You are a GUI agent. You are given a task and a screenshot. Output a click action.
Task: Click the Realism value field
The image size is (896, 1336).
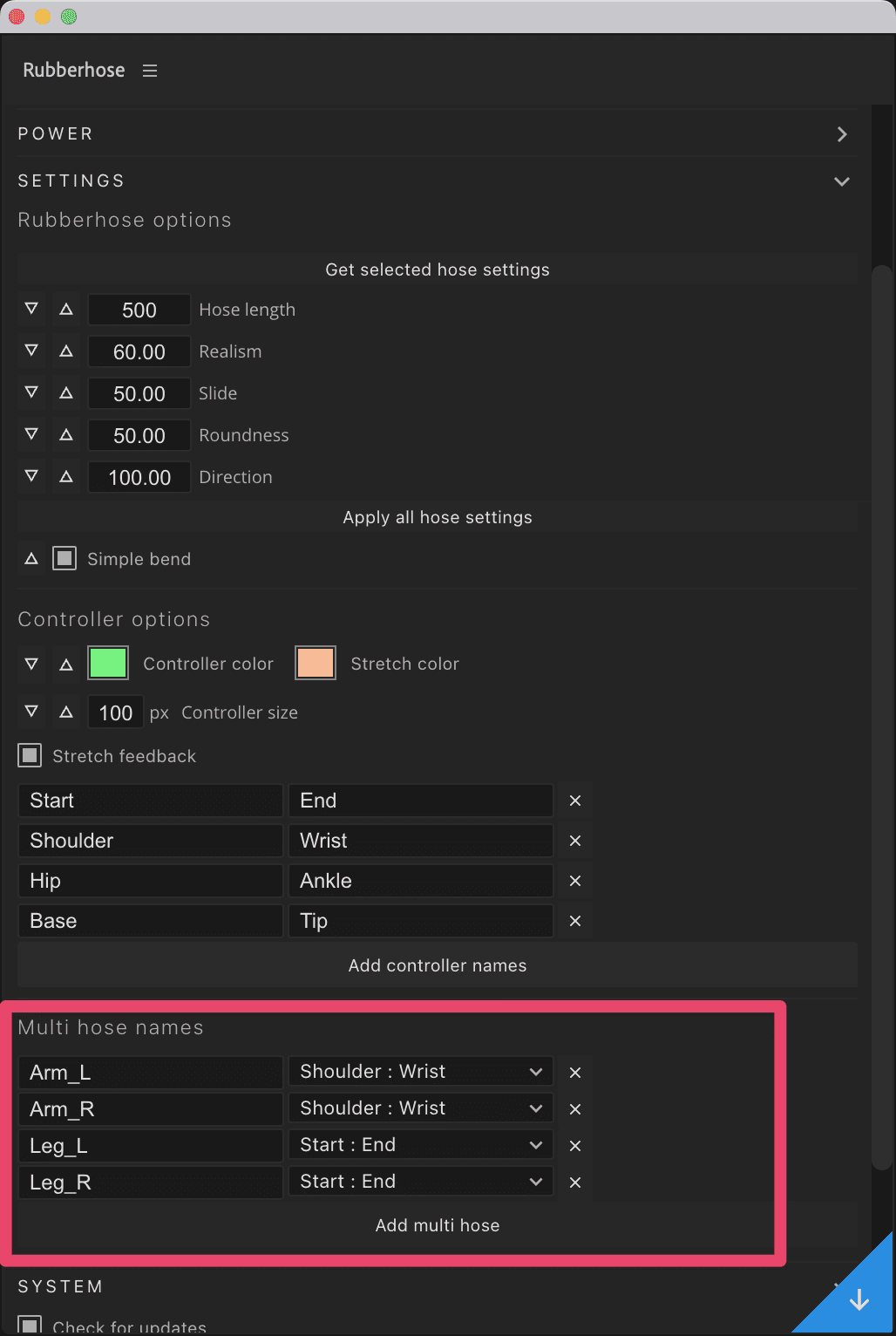139,351
